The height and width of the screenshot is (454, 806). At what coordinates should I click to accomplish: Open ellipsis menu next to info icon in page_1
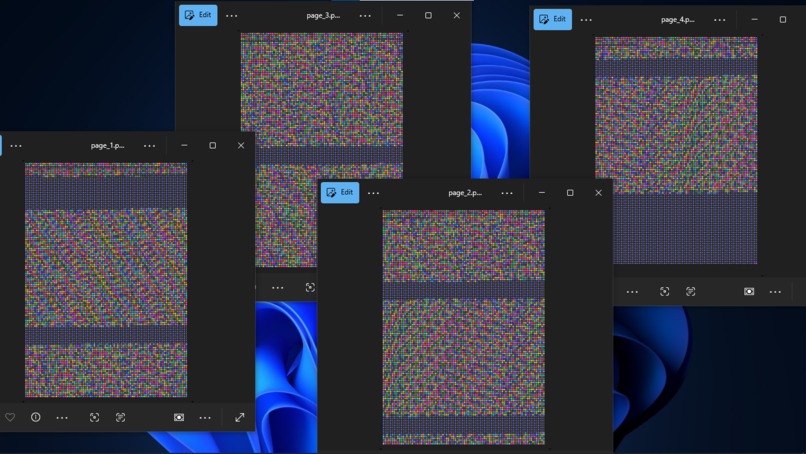62,417
